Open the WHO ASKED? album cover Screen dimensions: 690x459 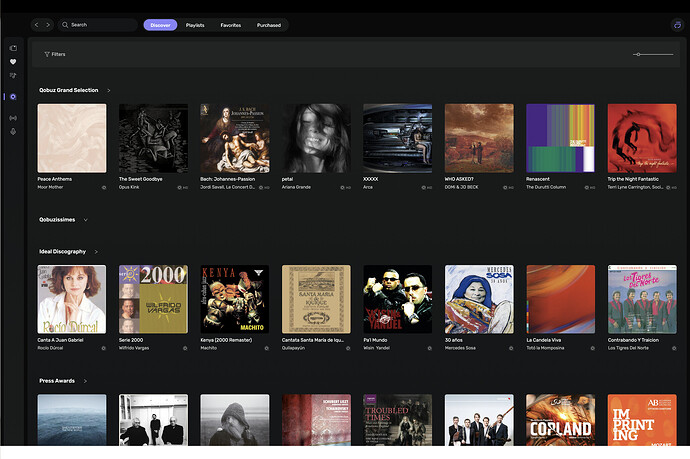(479, 138)
